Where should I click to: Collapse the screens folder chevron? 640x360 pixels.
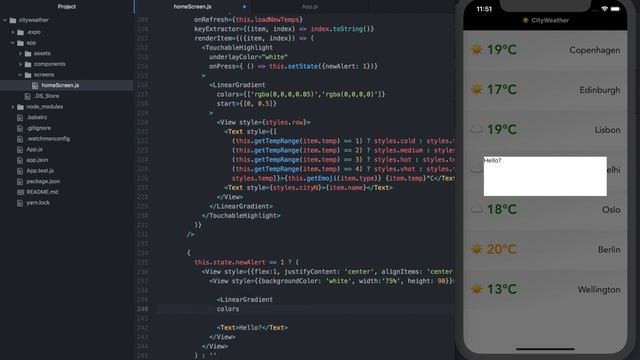tap(20, 75)
